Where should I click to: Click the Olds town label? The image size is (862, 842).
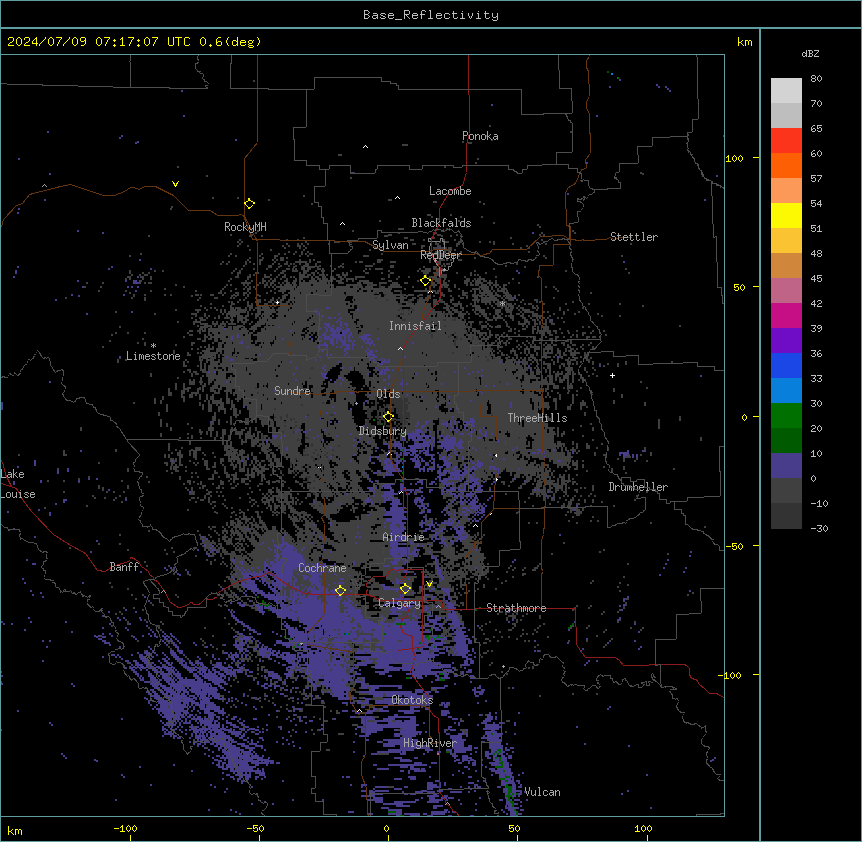click(388, 394)
